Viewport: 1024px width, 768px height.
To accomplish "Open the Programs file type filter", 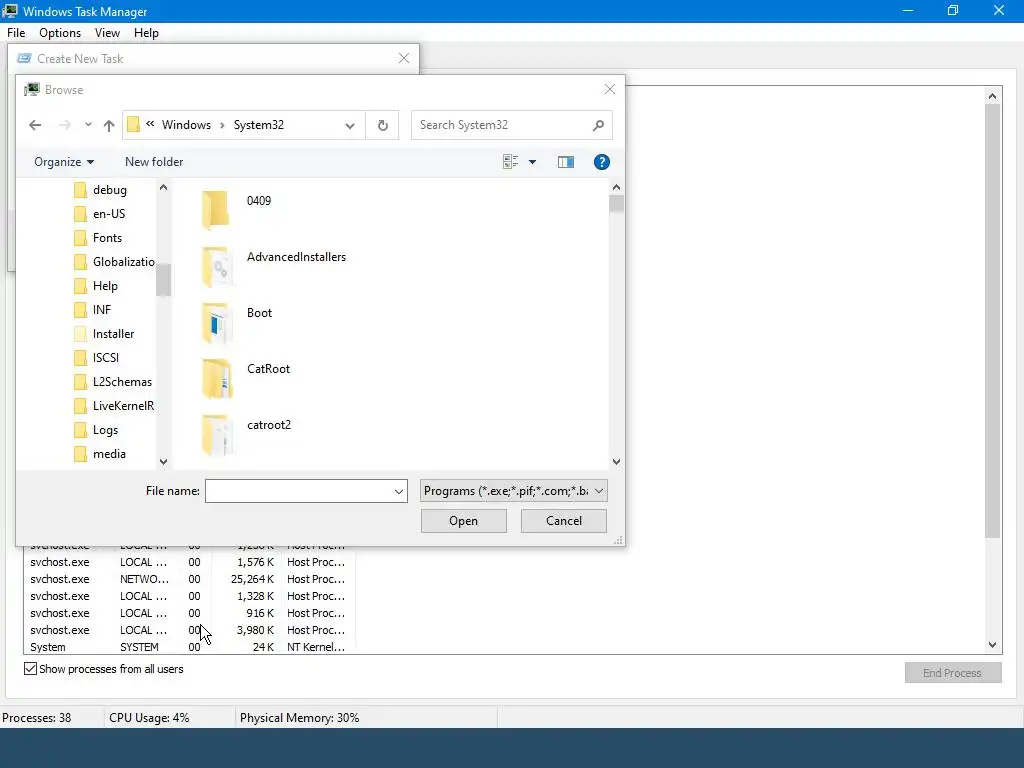I will coord(513,491).
